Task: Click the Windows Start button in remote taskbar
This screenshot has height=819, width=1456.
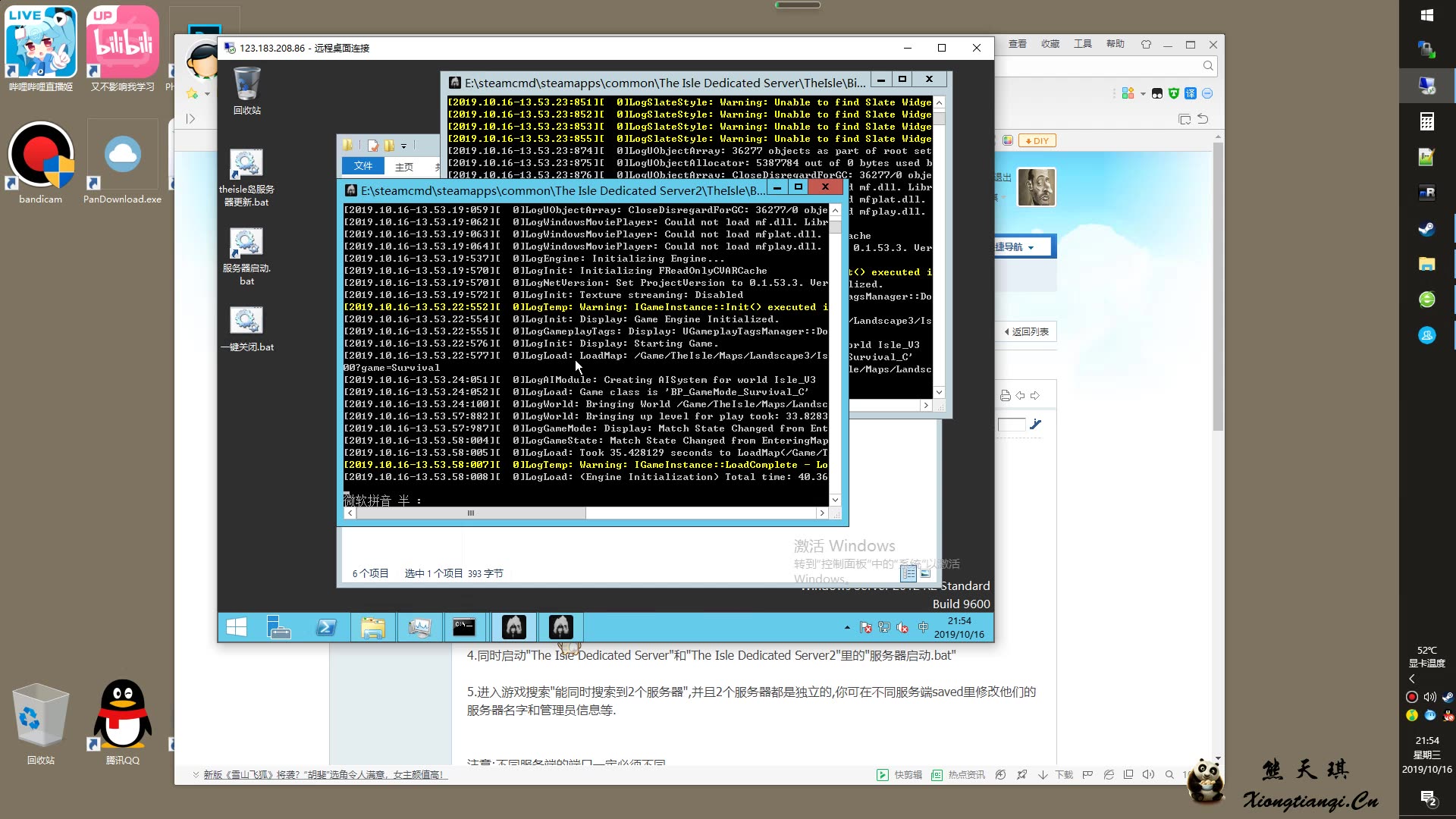Action: pos(237,627)
